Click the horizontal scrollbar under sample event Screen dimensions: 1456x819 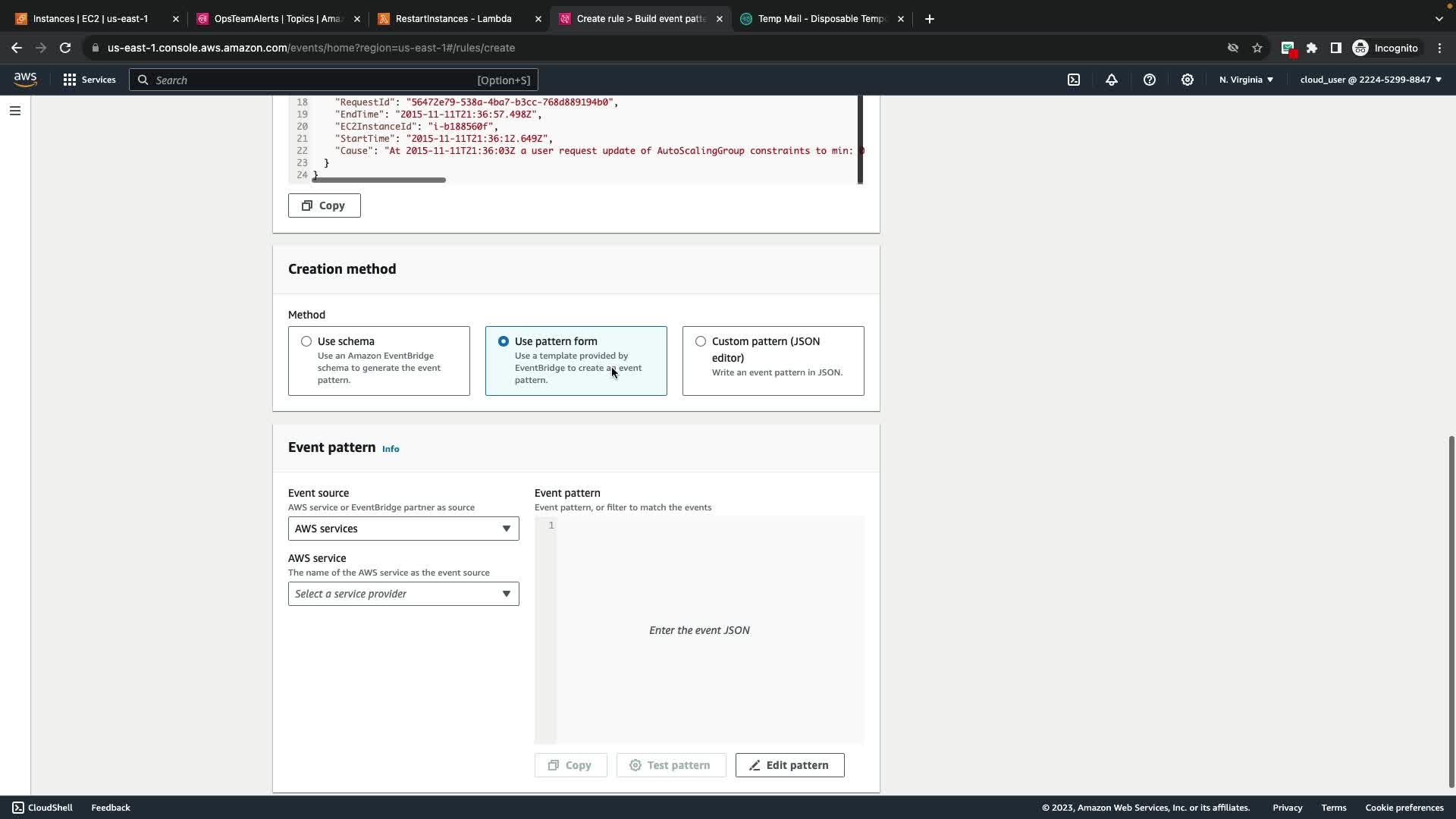pos(379,180)
